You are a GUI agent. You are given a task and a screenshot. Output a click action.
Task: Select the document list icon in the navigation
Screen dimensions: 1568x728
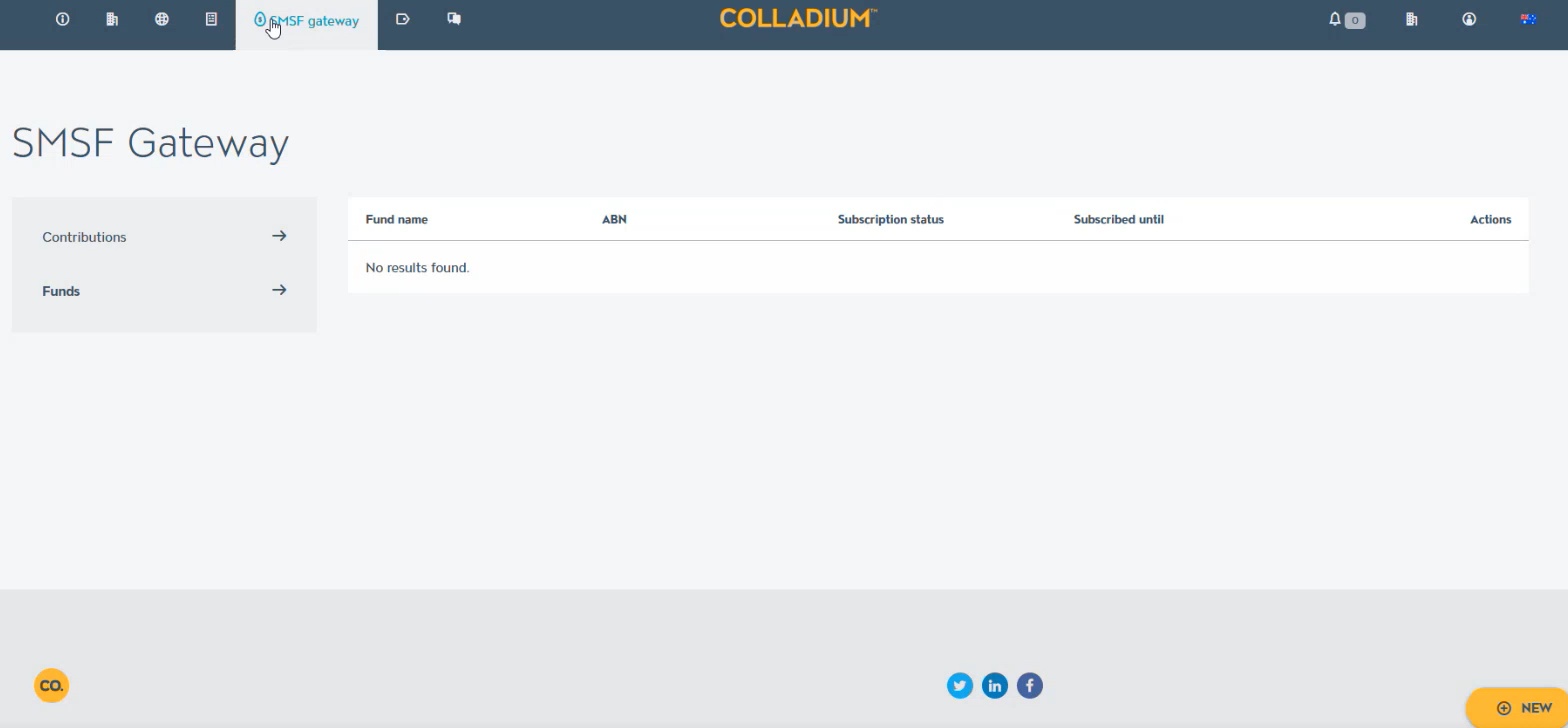click(x=211, y=19)
